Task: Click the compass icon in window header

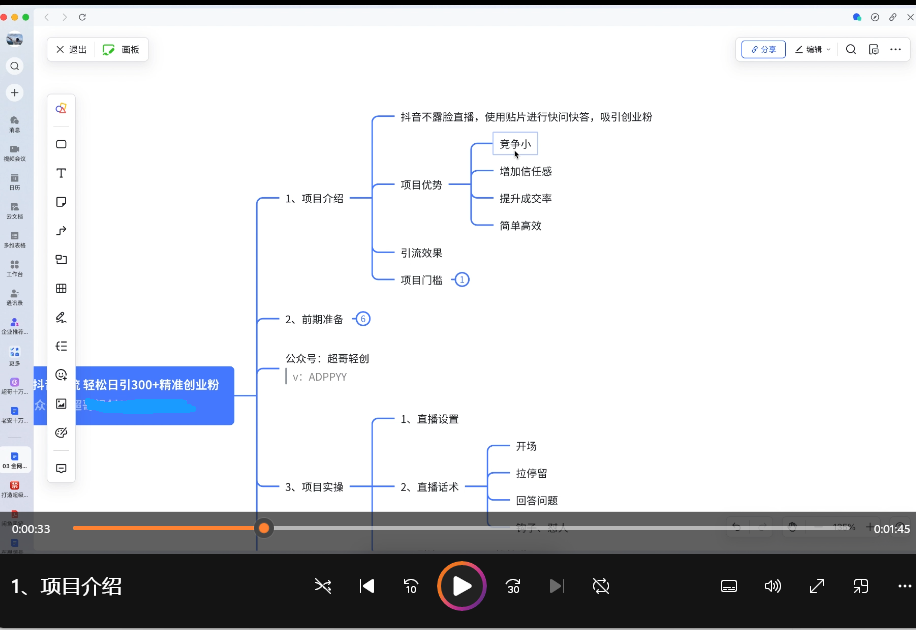Action: (875, 17)
